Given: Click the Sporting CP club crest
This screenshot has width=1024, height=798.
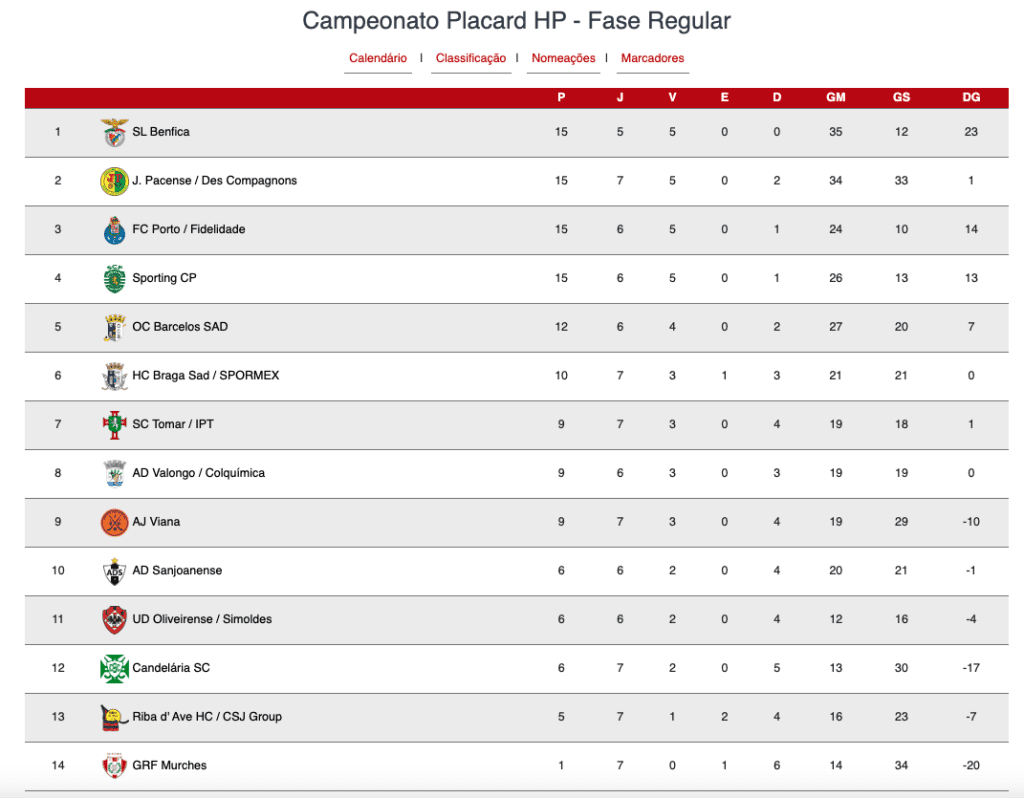Looking at the screenshot, I should point(114,279).
